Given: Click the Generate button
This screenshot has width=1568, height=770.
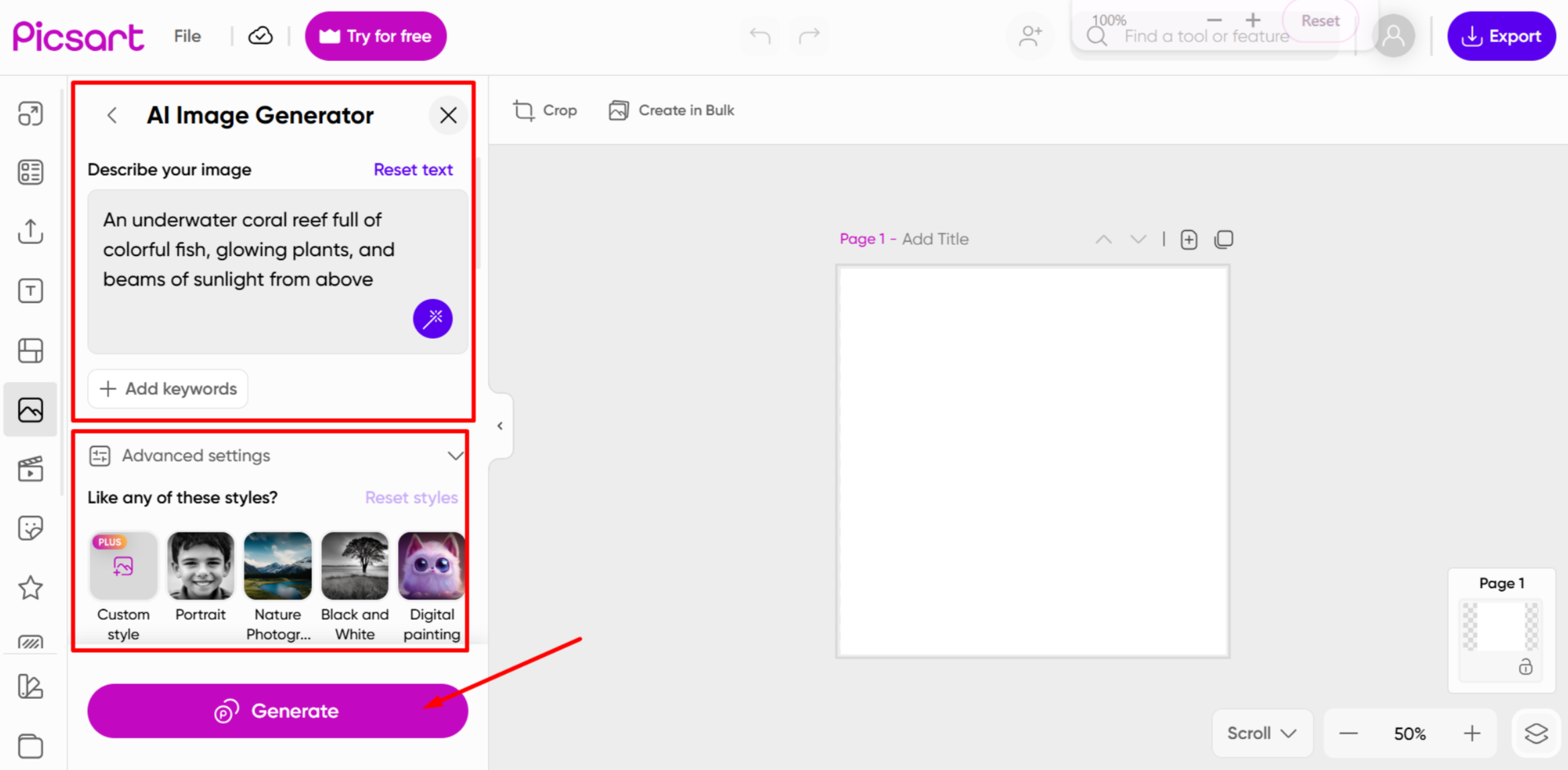Looking at the screenshot, I should [x=278, y=711].
